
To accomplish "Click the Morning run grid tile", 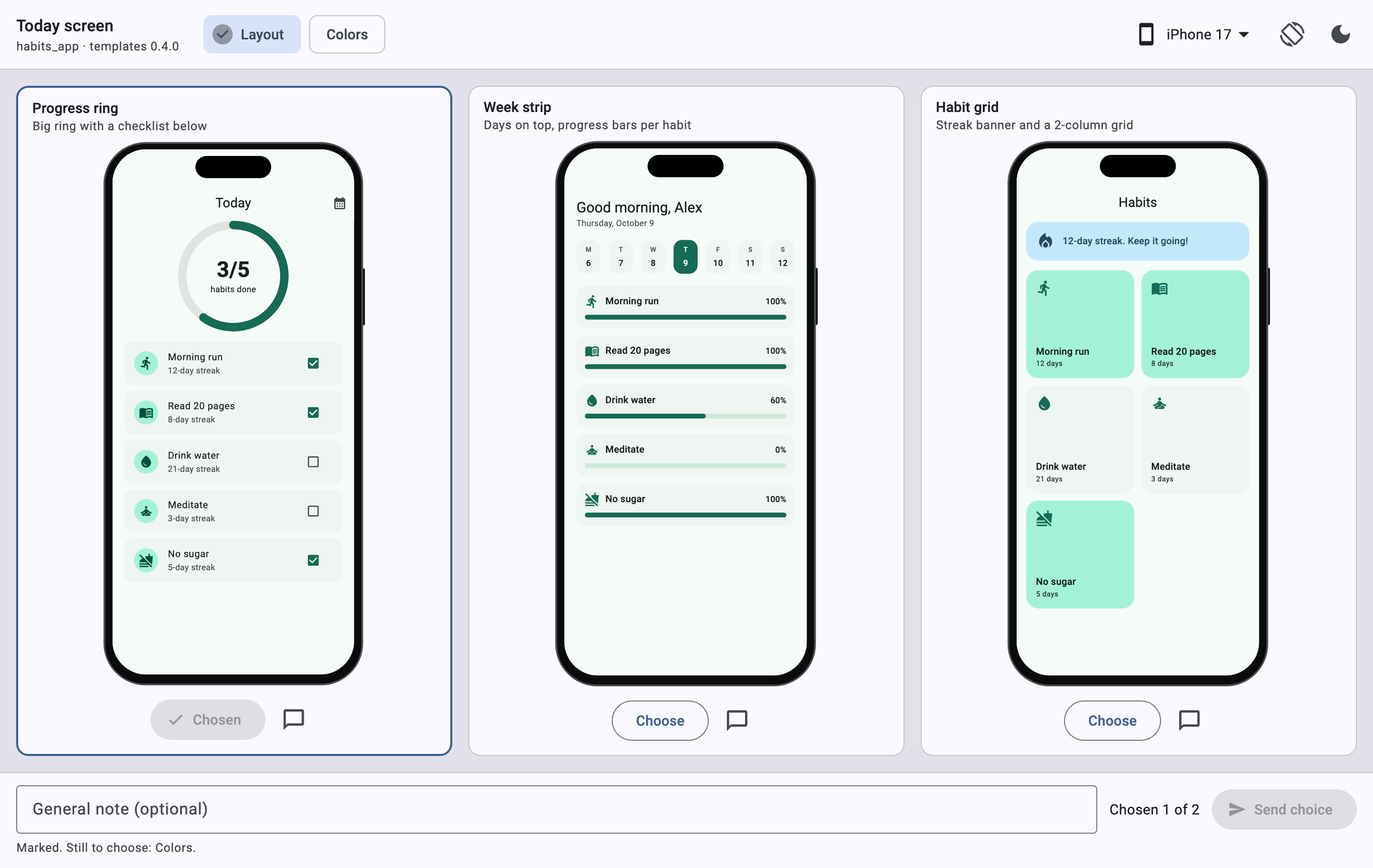I will [1080, 323].
